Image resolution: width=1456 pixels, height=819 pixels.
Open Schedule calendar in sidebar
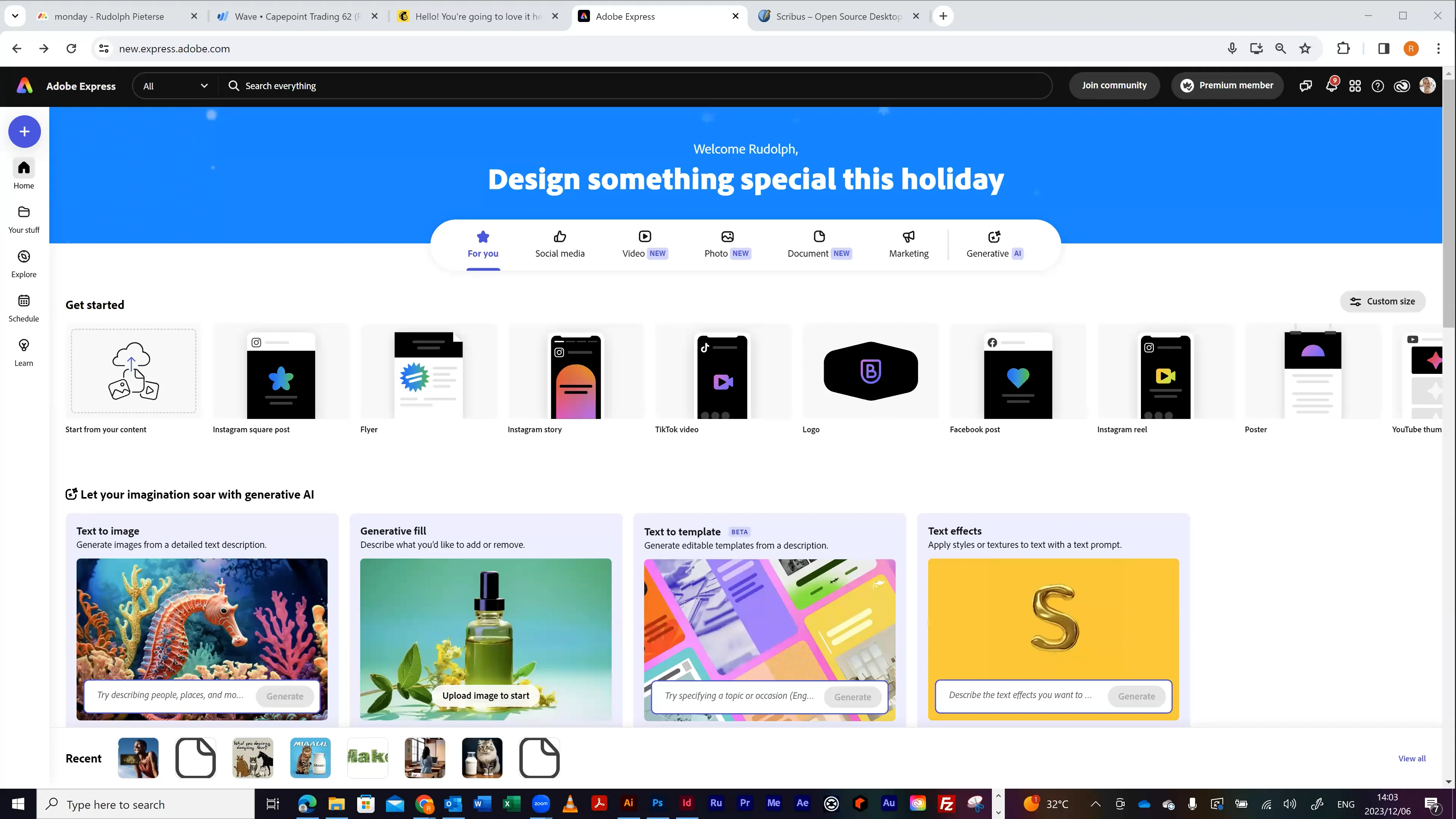(24, 308)
